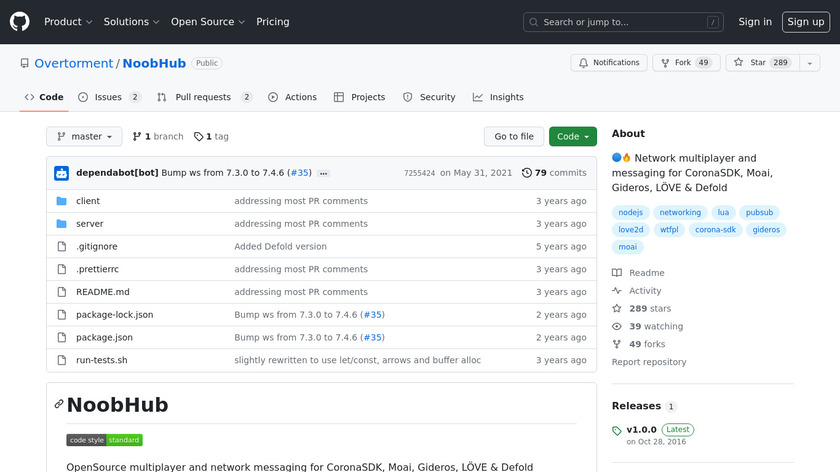Open the 79 commits history

[x=554, y=173]
